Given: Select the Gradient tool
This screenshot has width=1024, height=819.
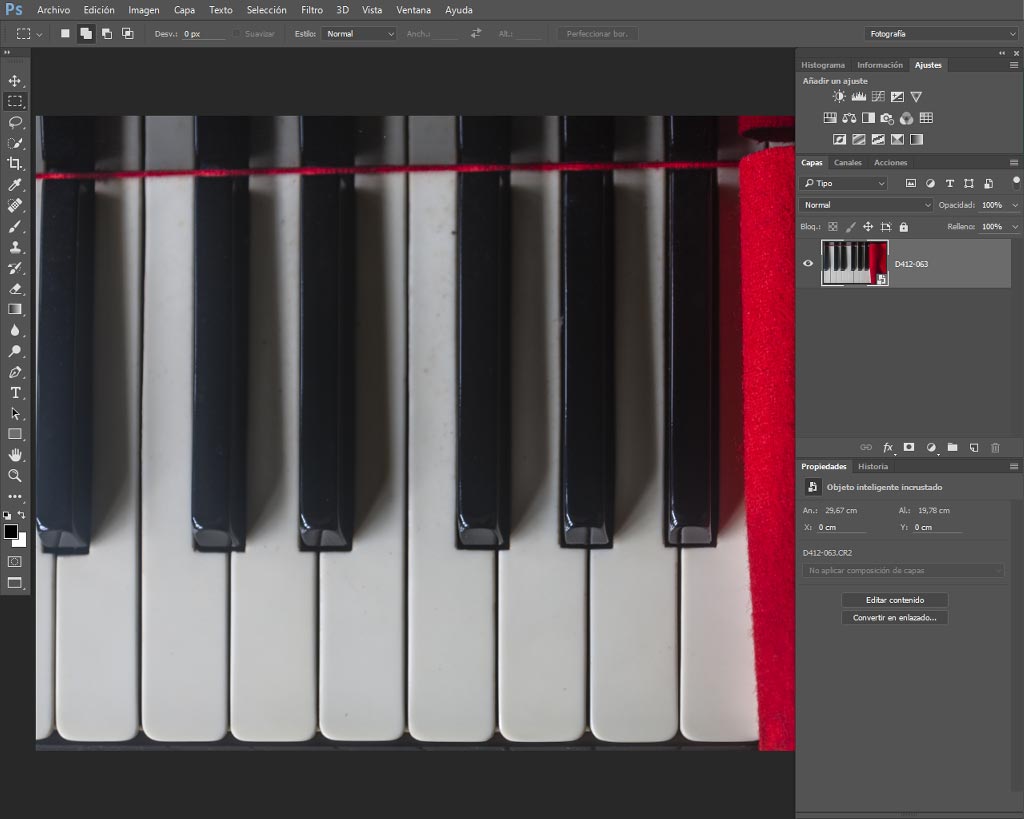Looking at the screenshot, I should (x=14, y=310).
